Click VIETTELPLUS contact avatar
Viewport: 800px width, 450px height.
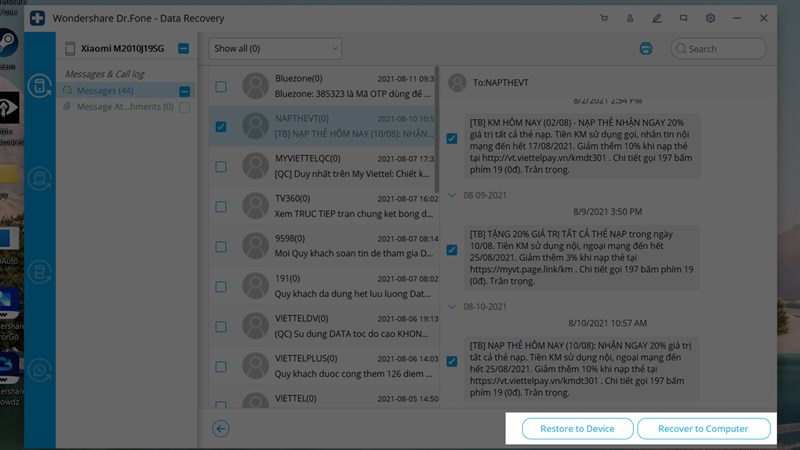point(255,366)
